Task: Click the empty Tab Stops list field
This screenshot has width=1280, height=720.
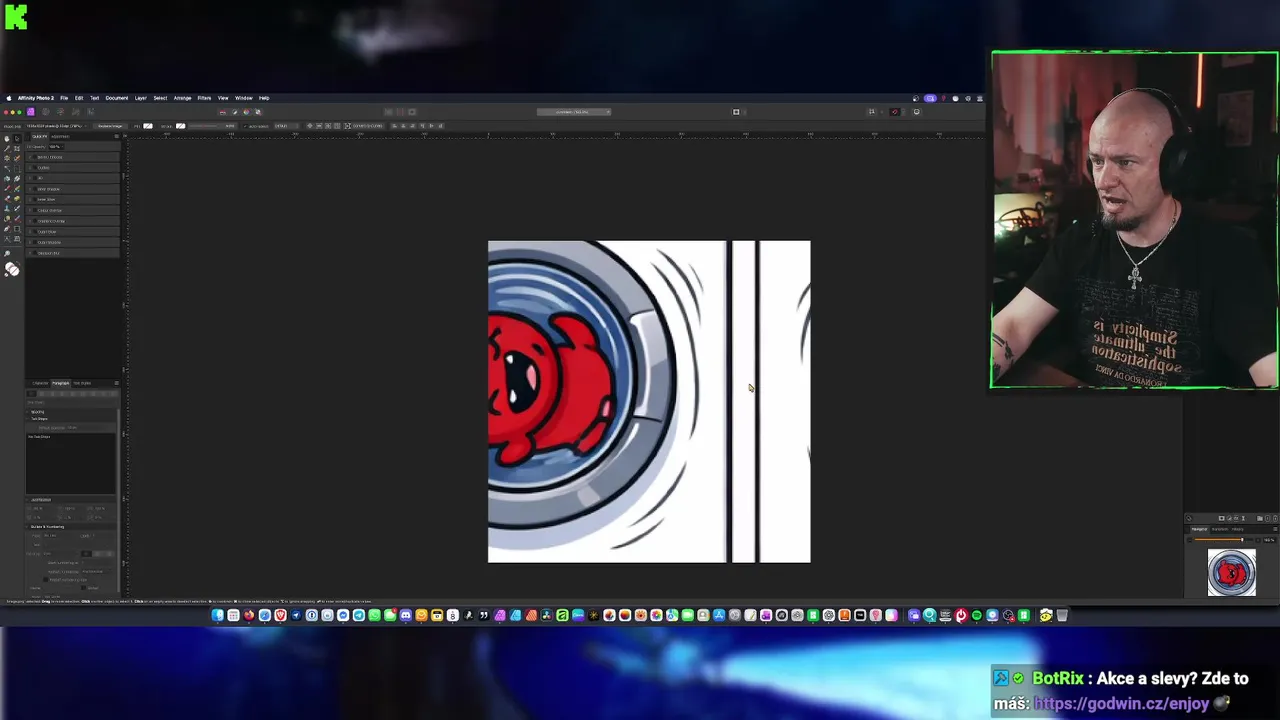Action: pyautogui.click(x=70, y=464)
